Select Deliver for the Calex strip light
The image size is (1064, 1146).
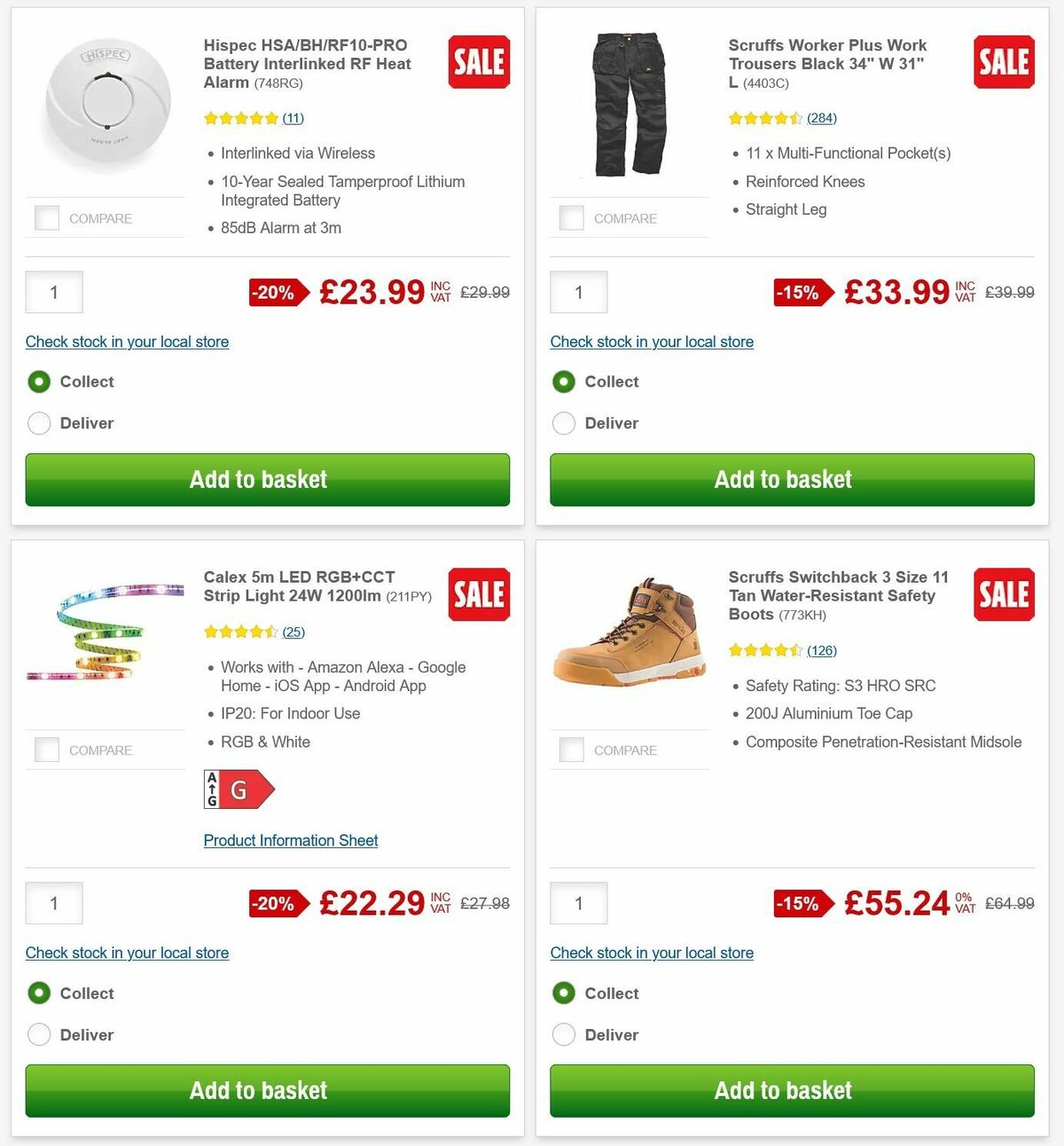tap(39, 1034)
